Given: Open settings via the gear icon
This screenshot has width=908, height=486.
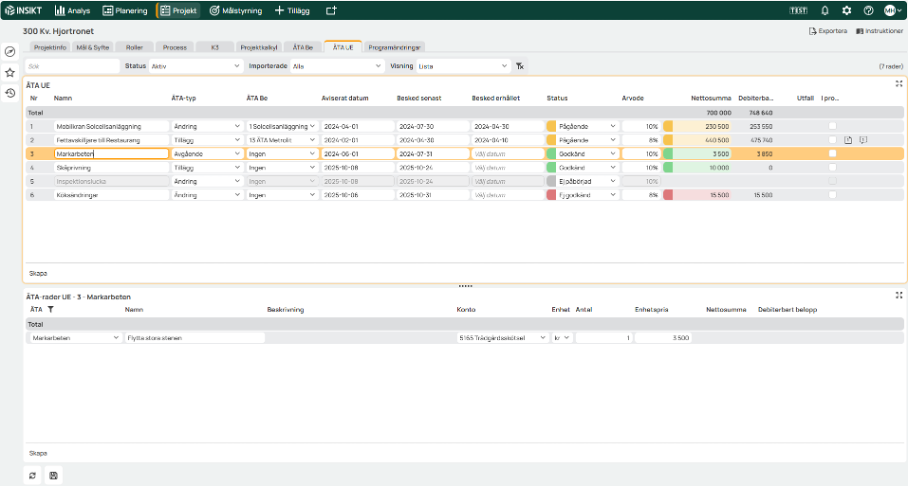Looking at the screenshot, I should tap(846, 10).
